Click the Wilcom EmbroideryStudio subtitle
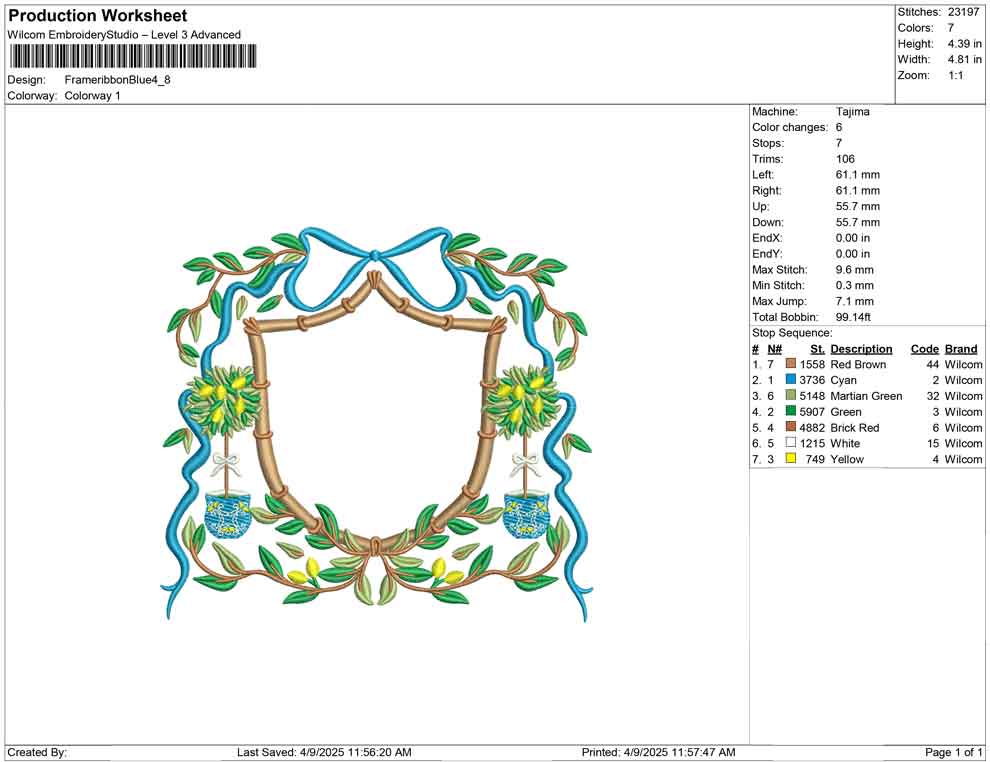Screen dimensions: 990x762 124,35
